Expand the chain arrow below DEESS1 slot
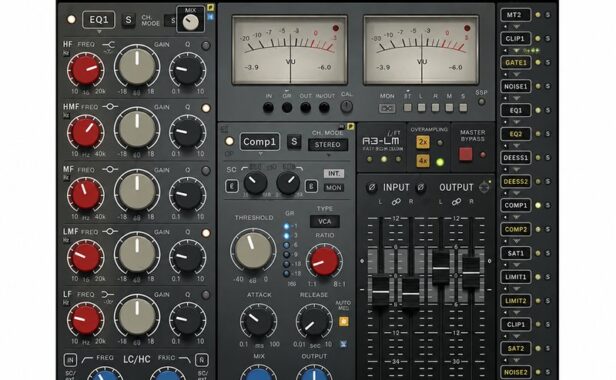Viewport: 616px width, 380px height. [517, 170]
